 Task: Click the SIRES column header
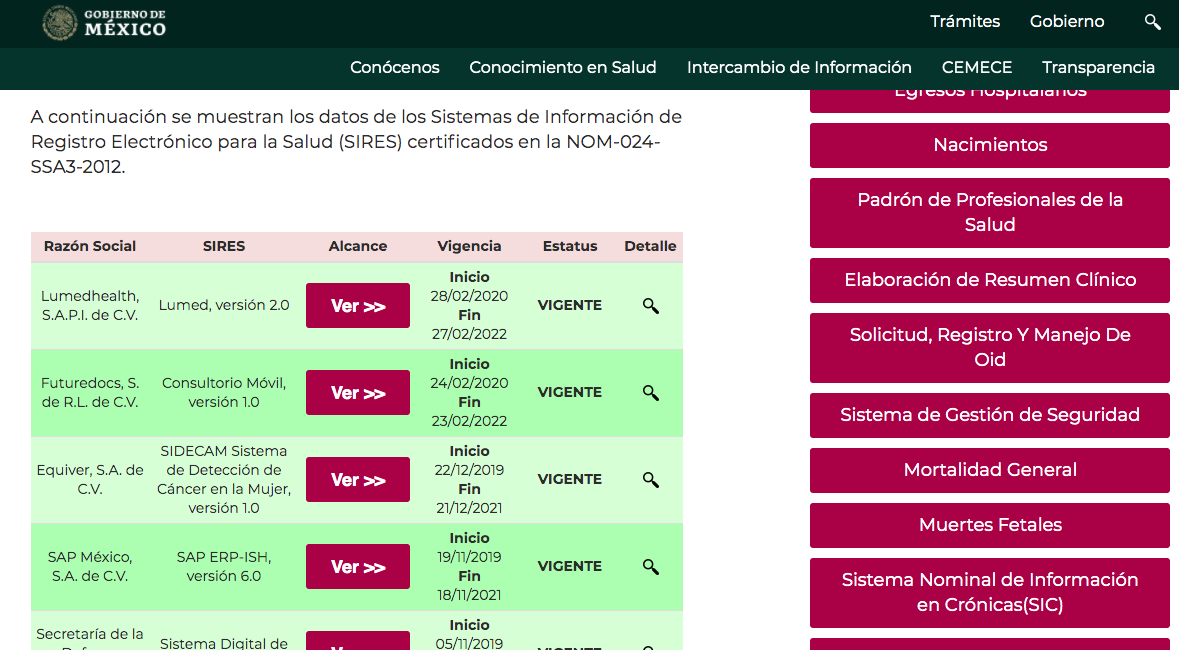(x=224, y=246)
